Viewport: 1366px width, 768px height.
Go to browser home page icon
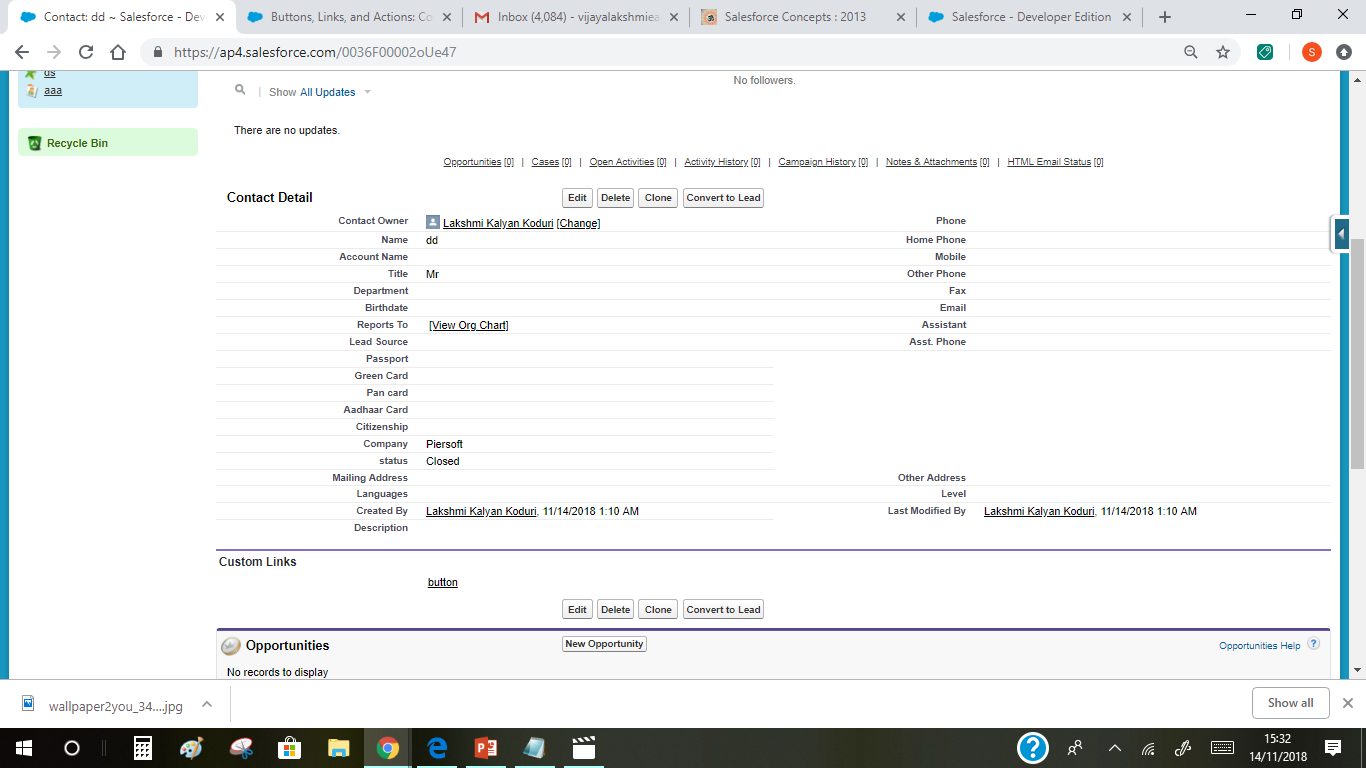pyautogui.click(x=118, y=52)
